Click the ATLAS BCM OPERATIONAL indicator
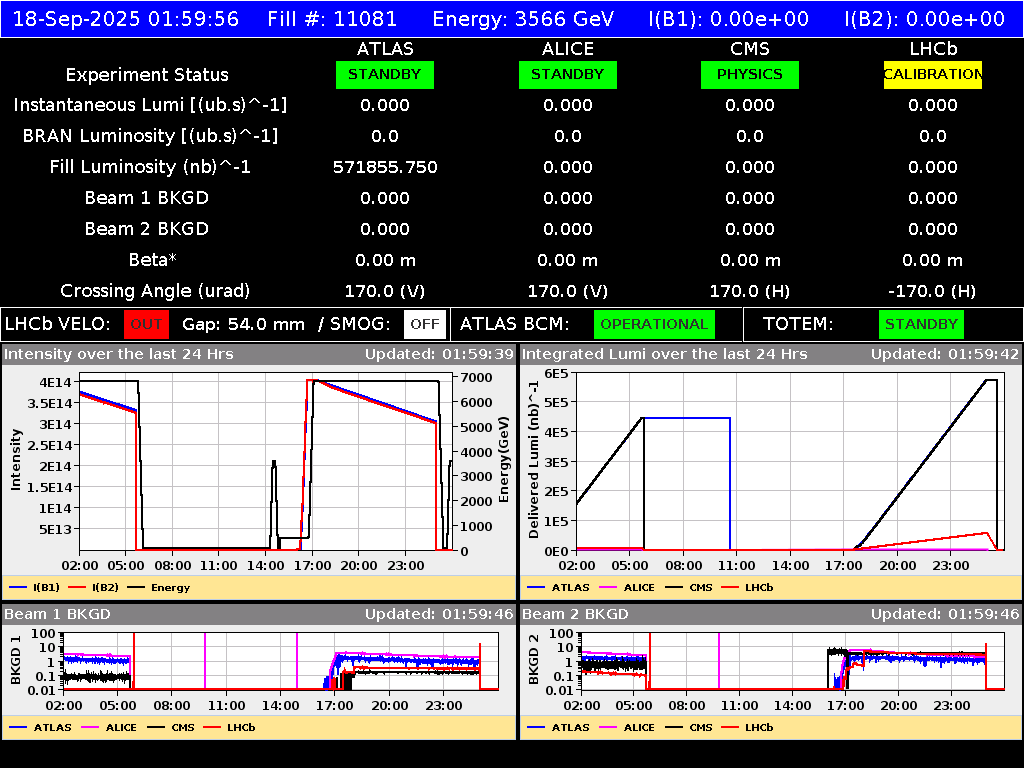This screenshot has width=1024, height=768. coord(654,324)
